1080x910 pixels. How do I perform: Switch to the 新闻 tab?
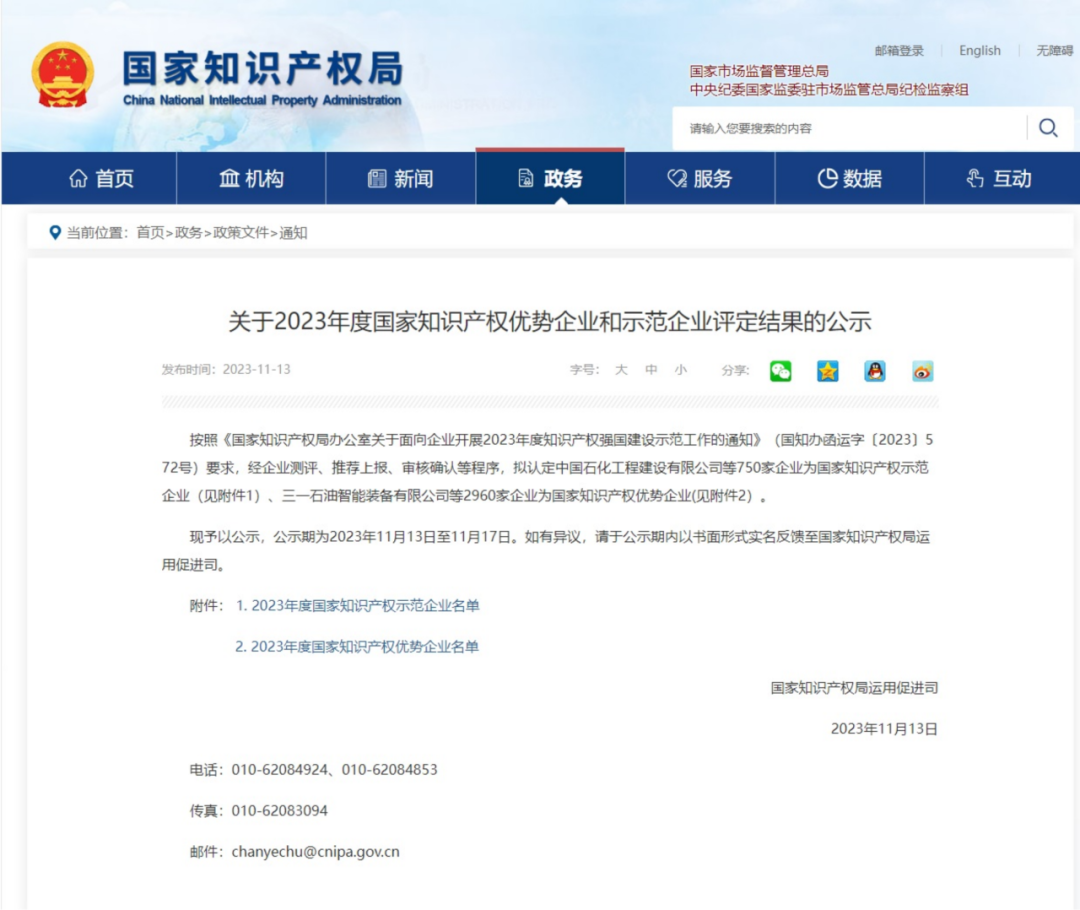coord(400,177)
